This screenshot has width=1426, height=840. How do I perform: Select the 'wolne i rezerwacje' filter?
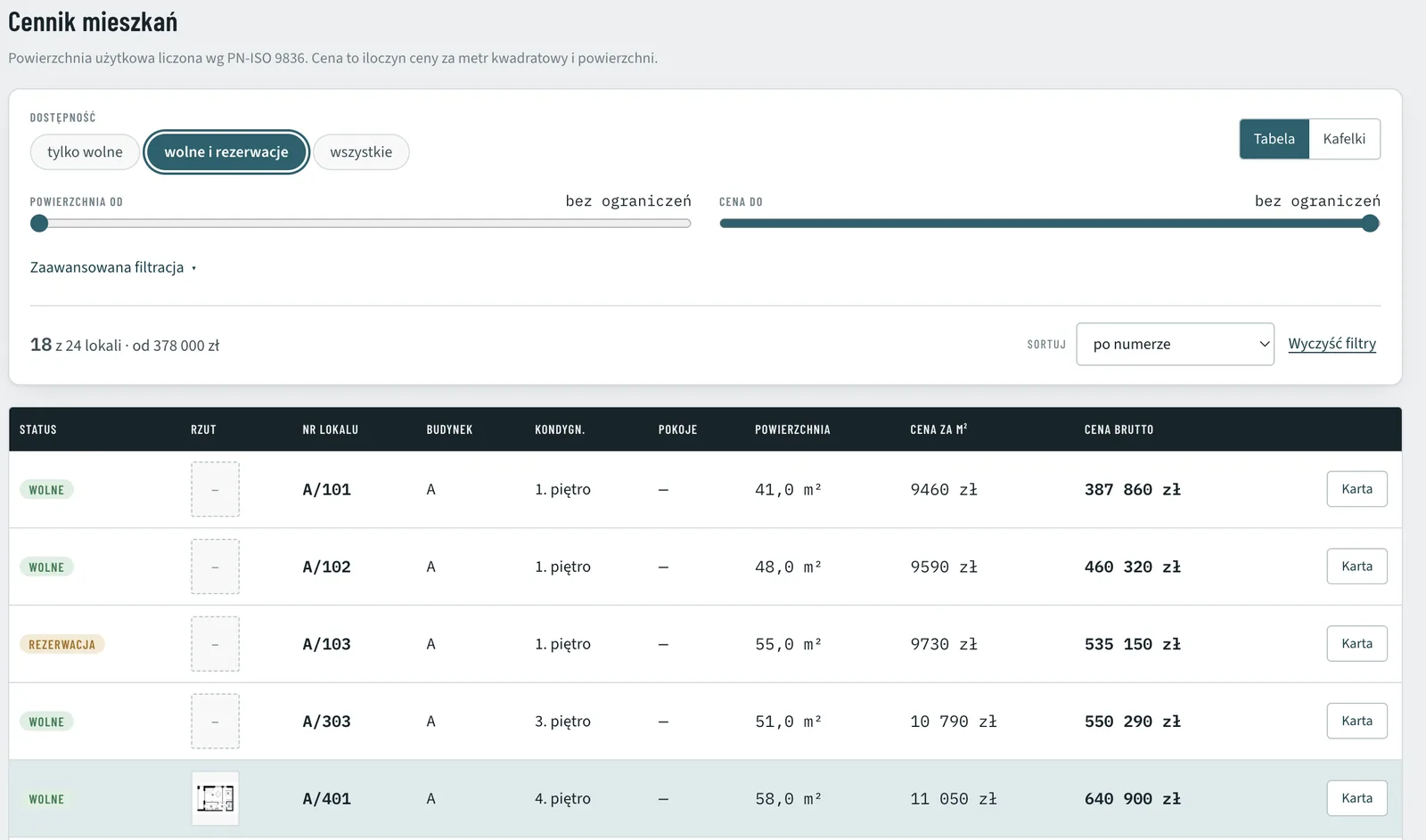click(x=226, y=151)
